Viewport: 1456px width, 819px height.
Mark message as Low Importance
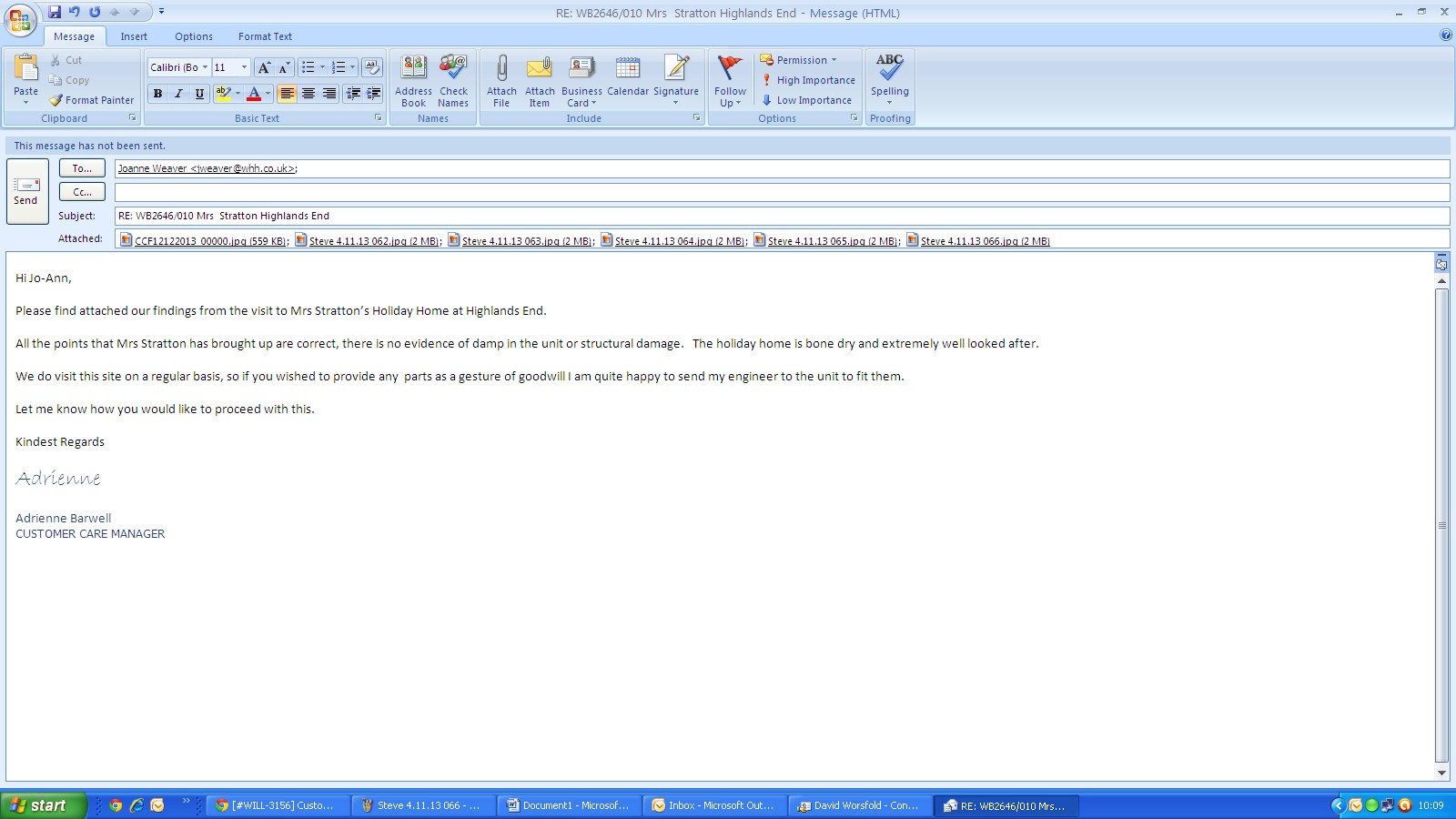pyautogui.click(x=806, y=100)
